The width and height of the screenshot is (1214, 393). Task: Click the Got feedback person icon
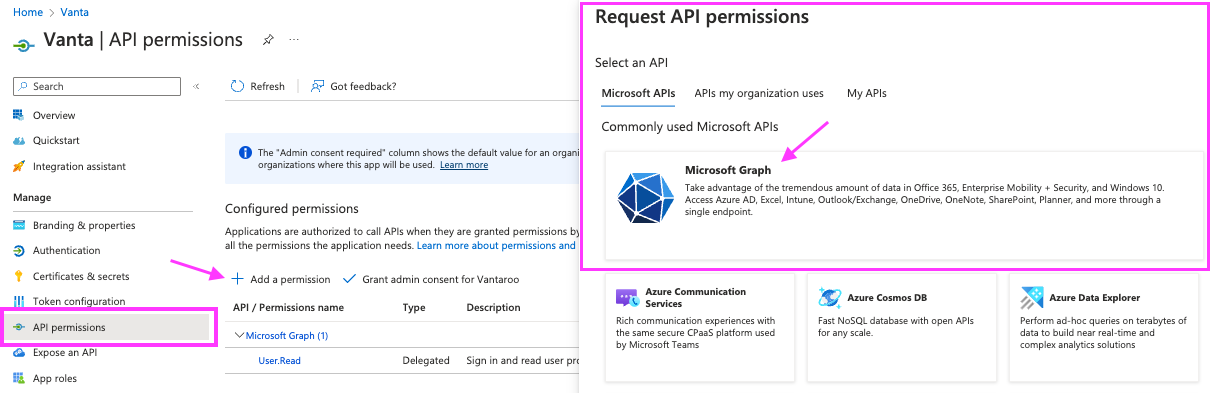tap(317, 86)
